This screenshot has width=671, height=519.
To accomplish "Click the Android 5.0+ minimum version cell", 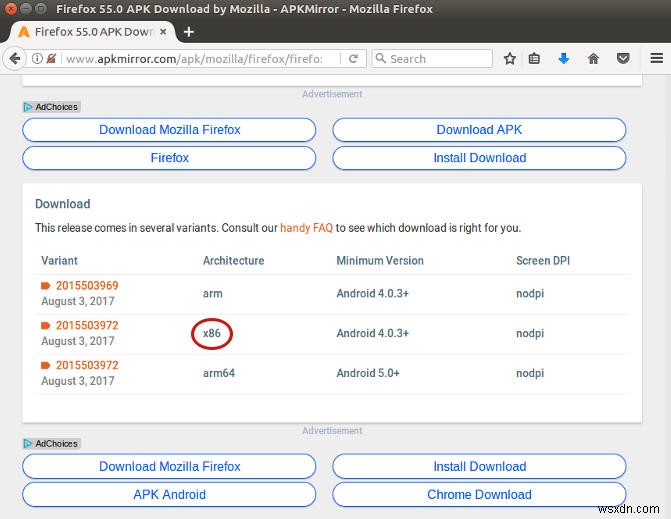I will click(x=368, y=373).
